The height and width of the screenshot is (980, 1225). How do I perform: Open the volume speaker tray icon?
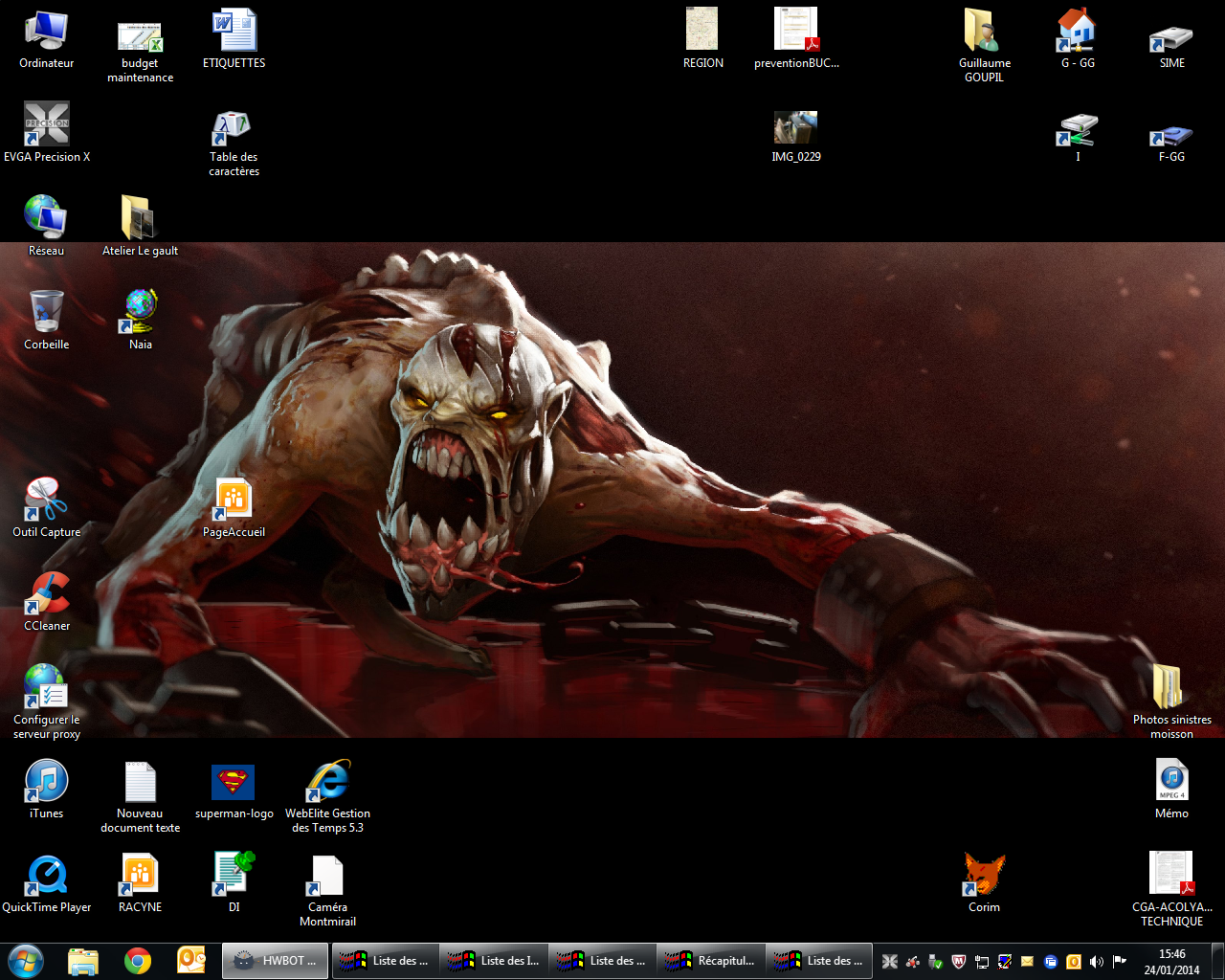pos(1097,962)
